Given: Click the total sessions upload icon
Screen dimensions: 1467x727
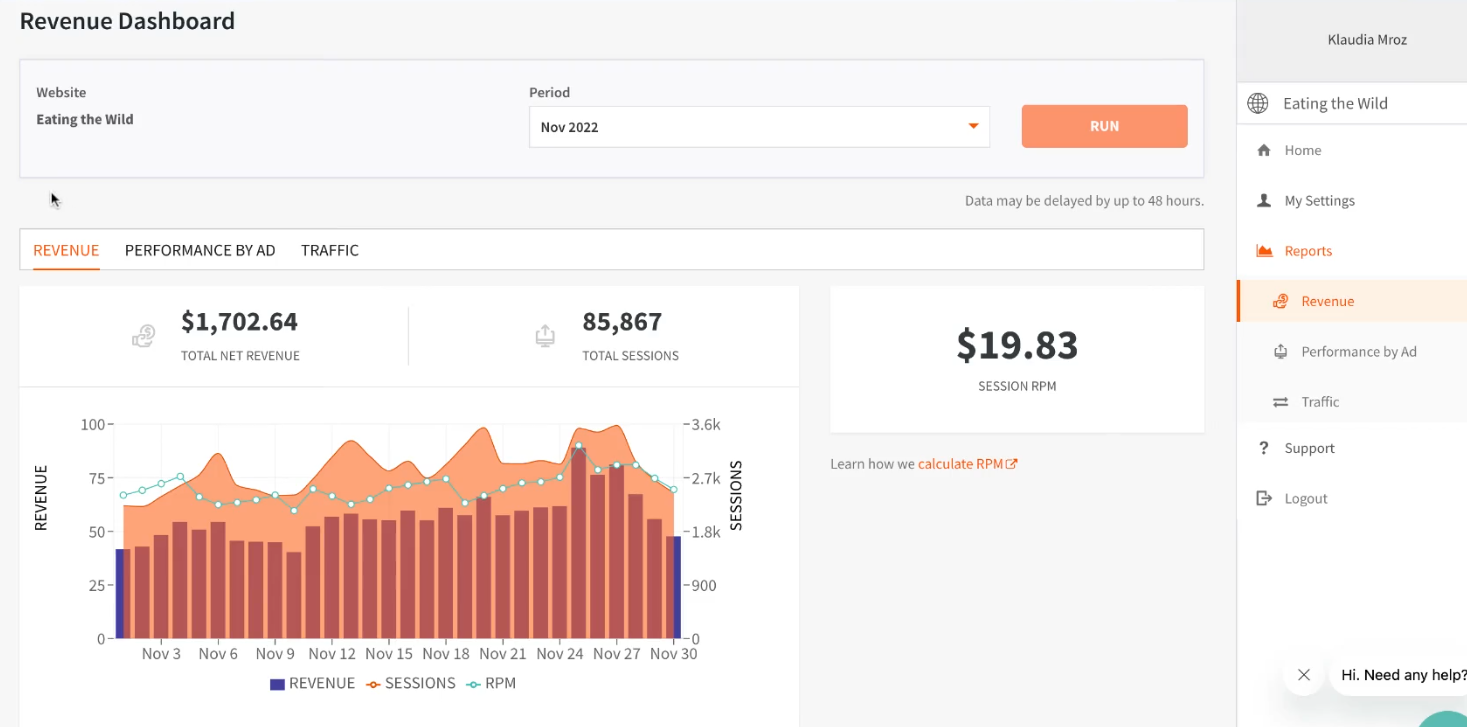Looking at the screenshot, I should coord(545,336).
